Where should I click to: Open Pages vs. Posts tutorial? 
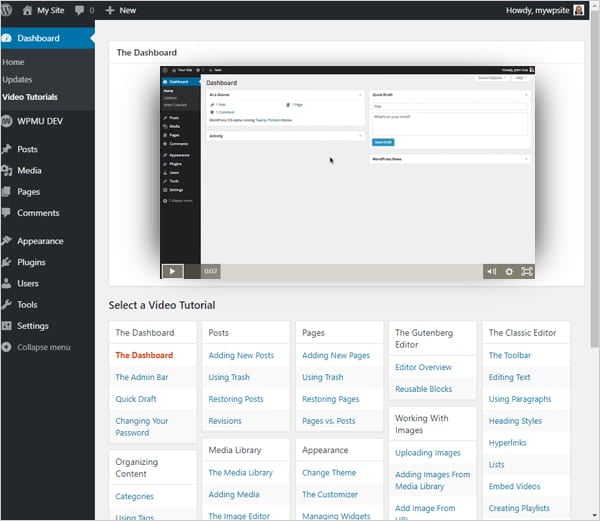[x=328, y=421]
